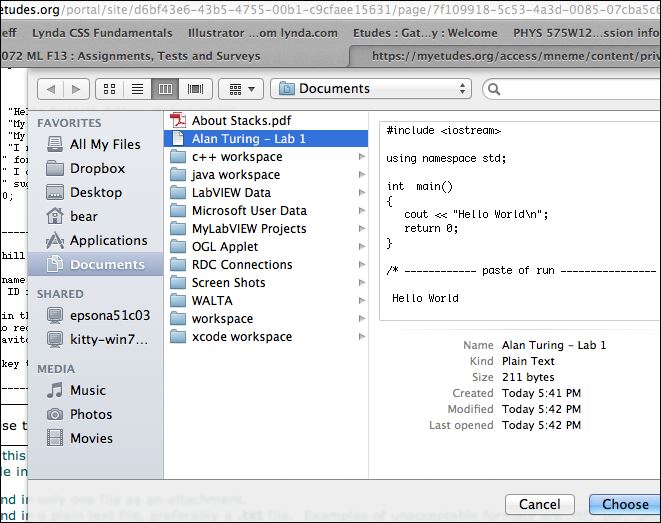This screenshot has width=661, height=523.
Task: Open Lynda CSS Fundamentals bookmark
Action: point(102,33)
